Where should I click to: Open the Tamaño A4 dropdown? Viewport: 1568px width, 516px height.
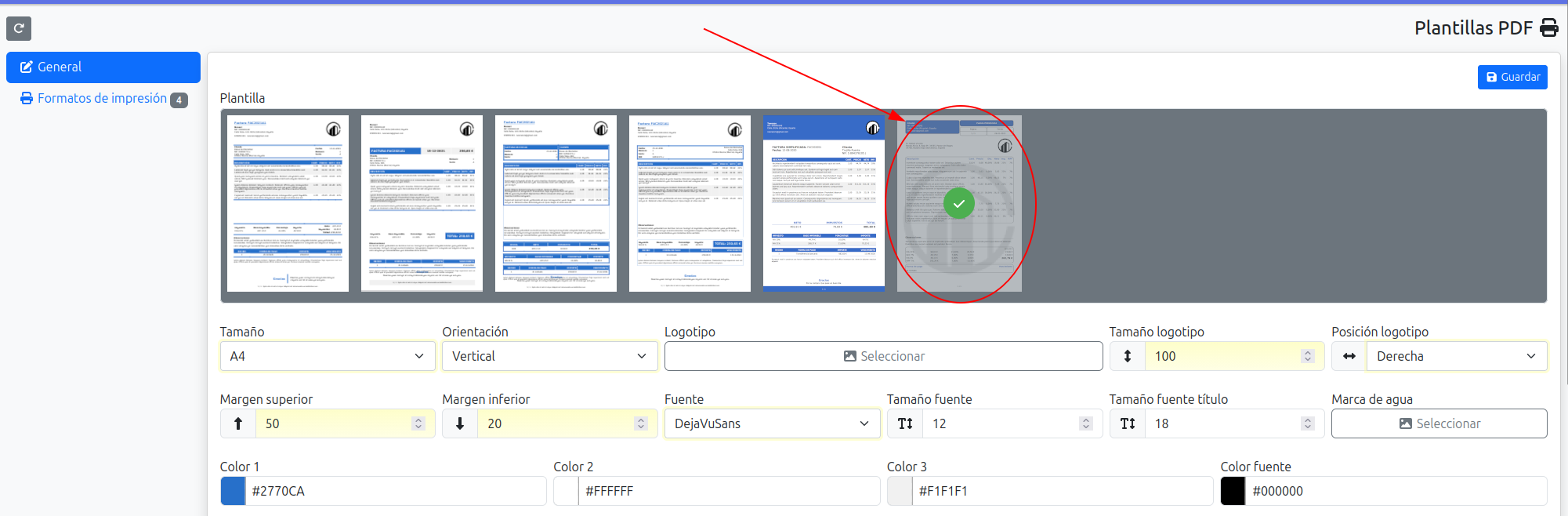[x=327, y=356]
